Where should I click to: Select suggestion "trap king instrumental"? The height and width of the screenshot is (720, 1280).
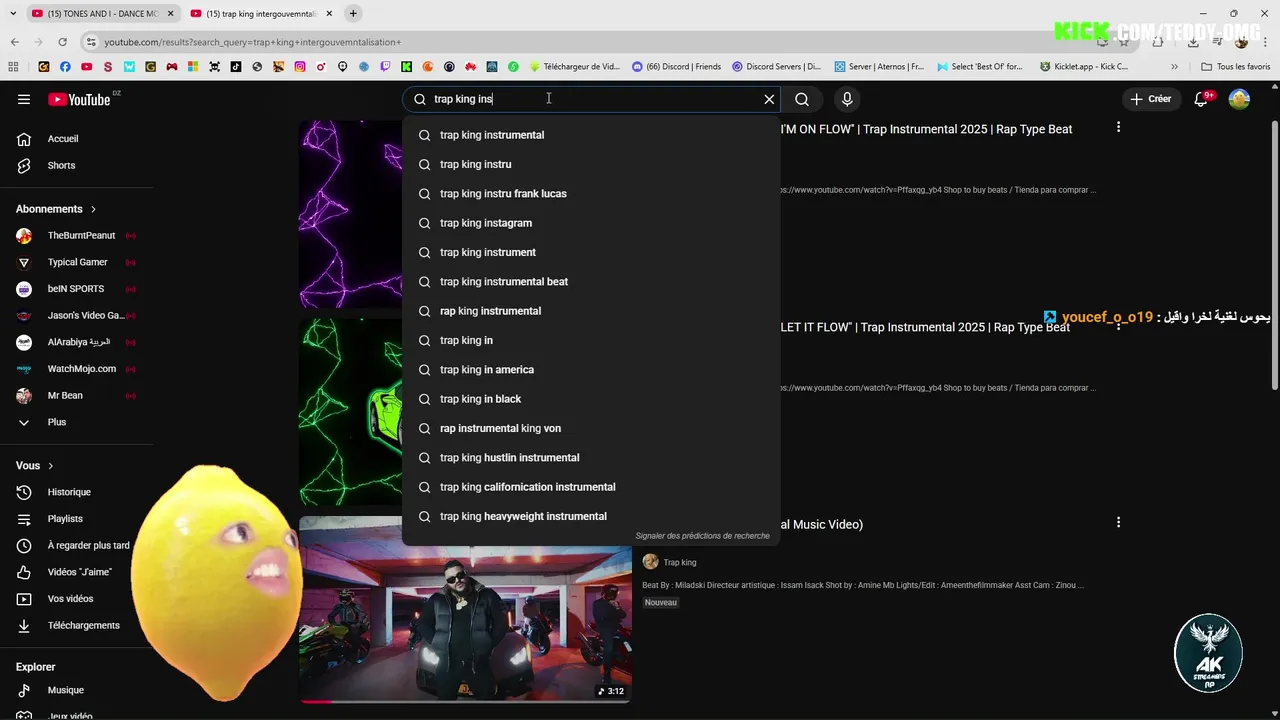pyautogui.click(x=591, y=135)
